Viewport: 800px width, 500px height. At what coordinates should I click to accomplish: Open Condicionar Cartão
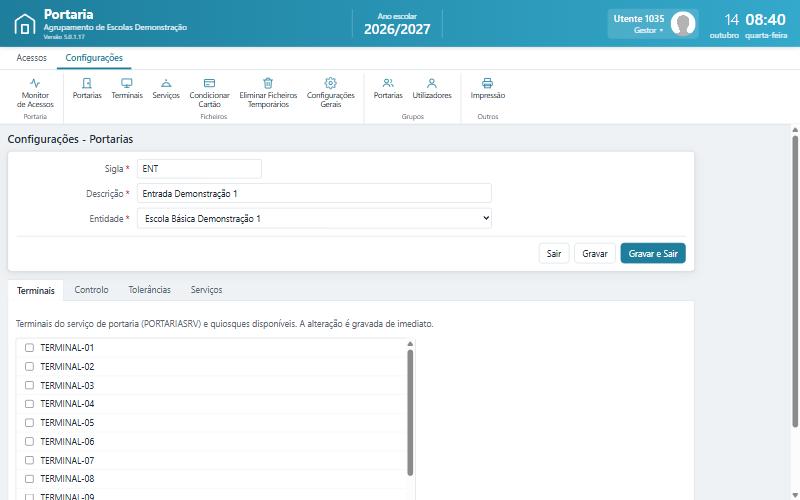coord(209,93)
